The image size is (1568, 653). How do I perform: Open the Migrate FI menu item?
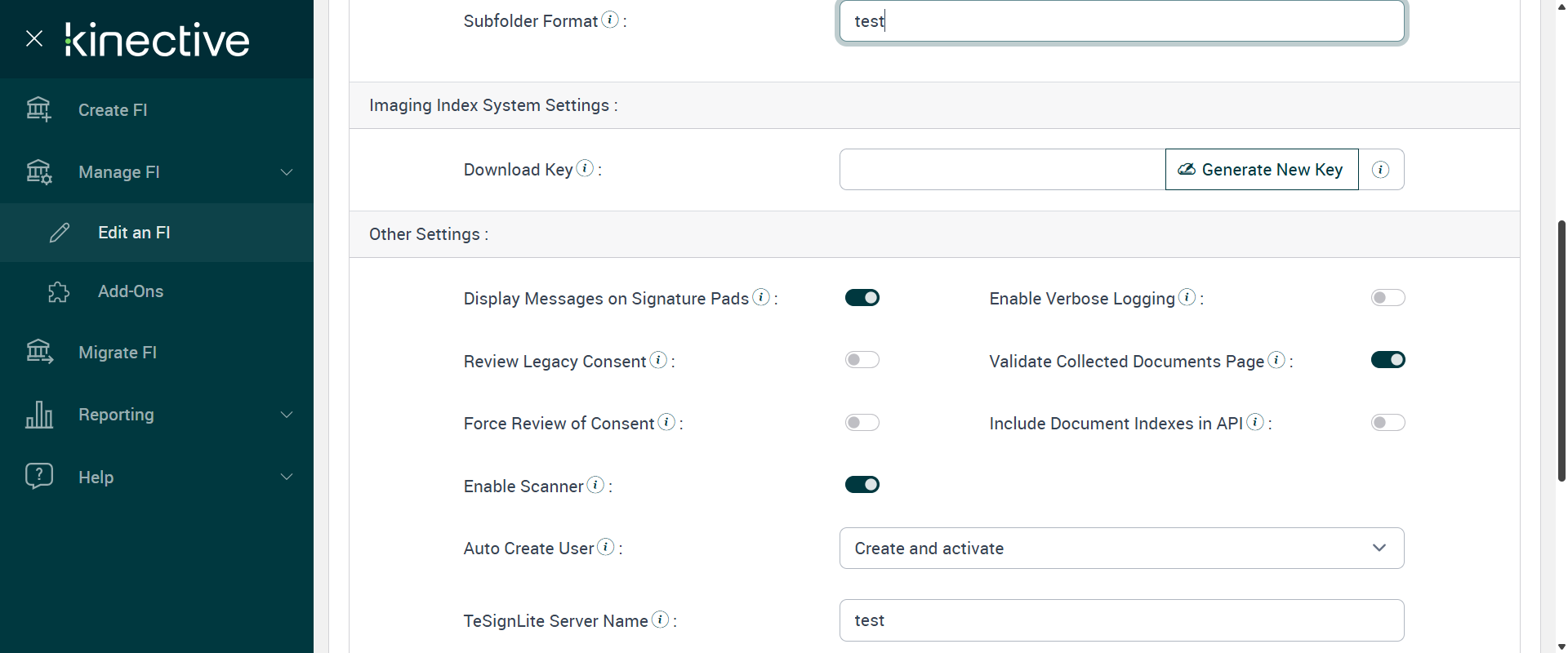click(118, 353)
